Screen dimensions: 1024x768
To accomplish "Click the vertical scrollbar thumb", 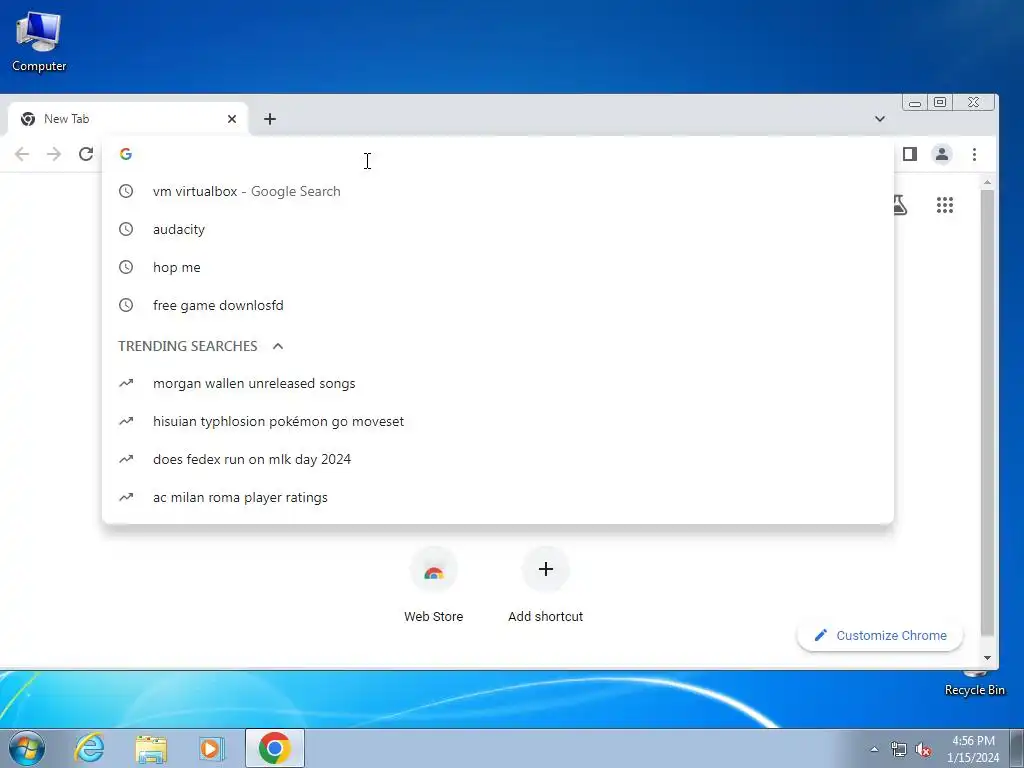I will click(x=987, y=413).
